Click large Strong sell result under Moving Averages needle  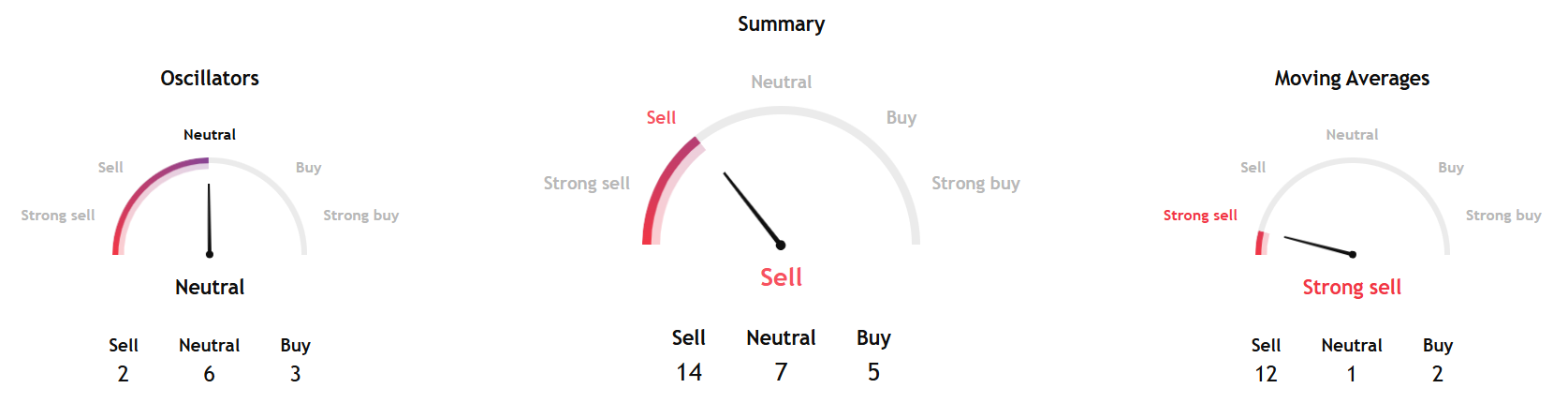[1352, 288]
